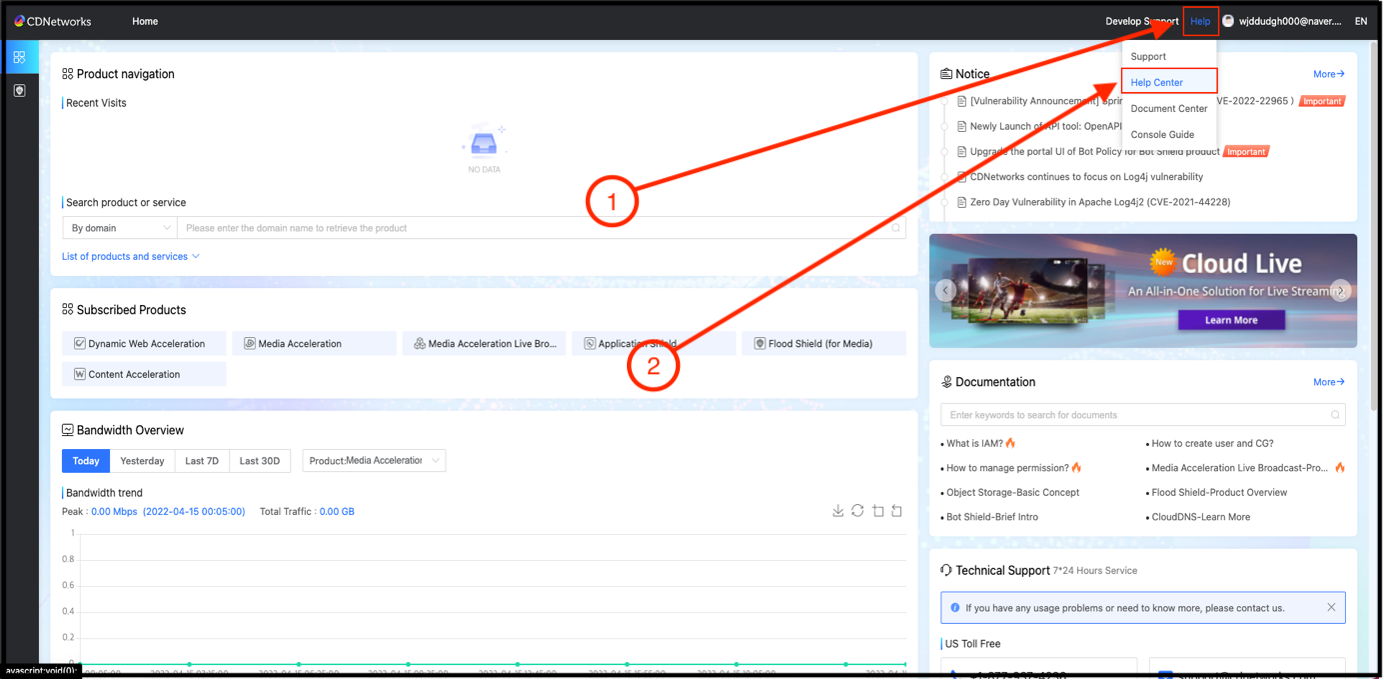The width and height of the screenshot is (1384, 684).
Task: Switch bandwidth range to Yesterday
Action: (x=142, y=461)
